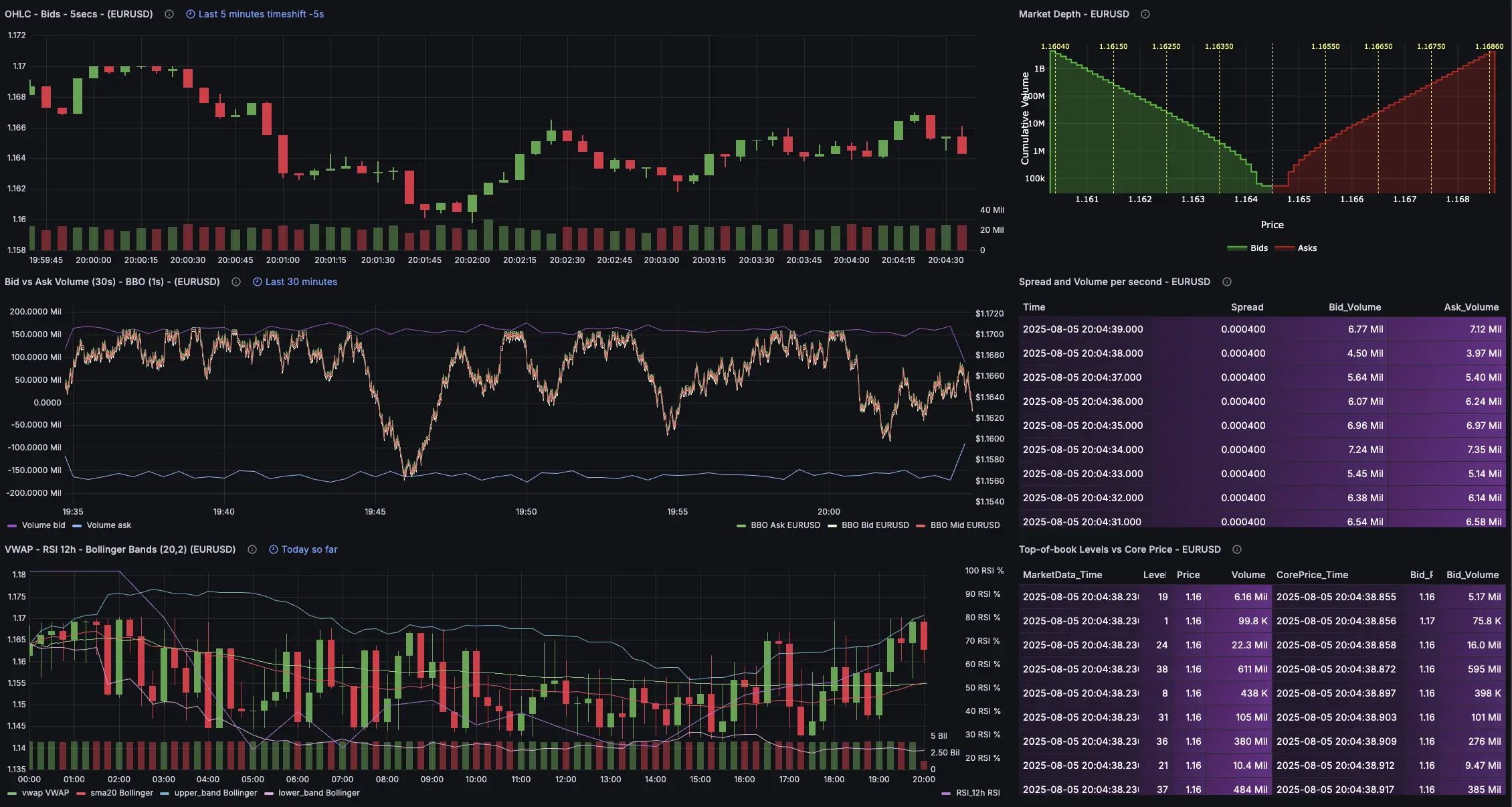Open the OHLC - Bids panel title menu
The image size is (1512, 807).
77,13
